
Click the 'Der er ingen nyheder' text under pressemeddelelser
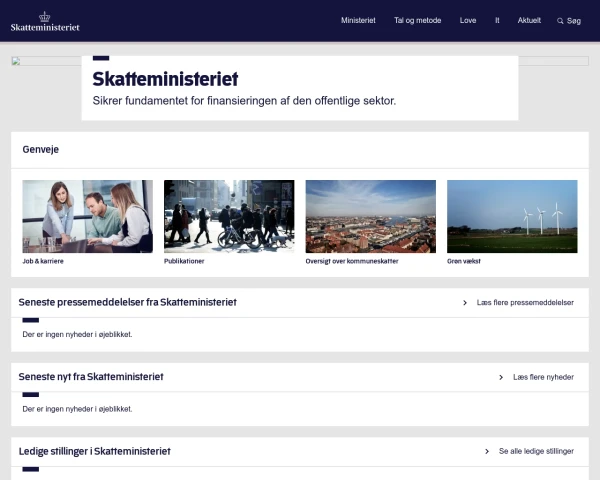77,334
